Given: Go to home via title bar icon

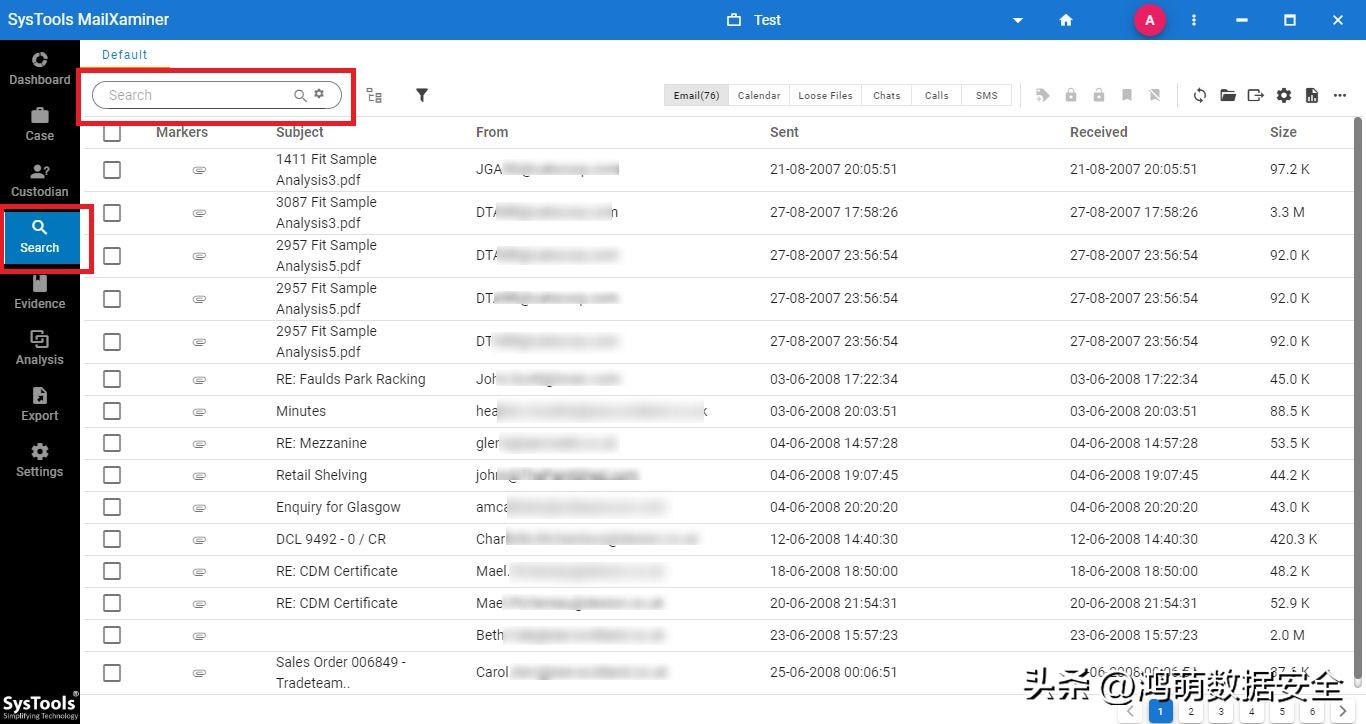Looking at the screenshot, I should (1066, 20).
